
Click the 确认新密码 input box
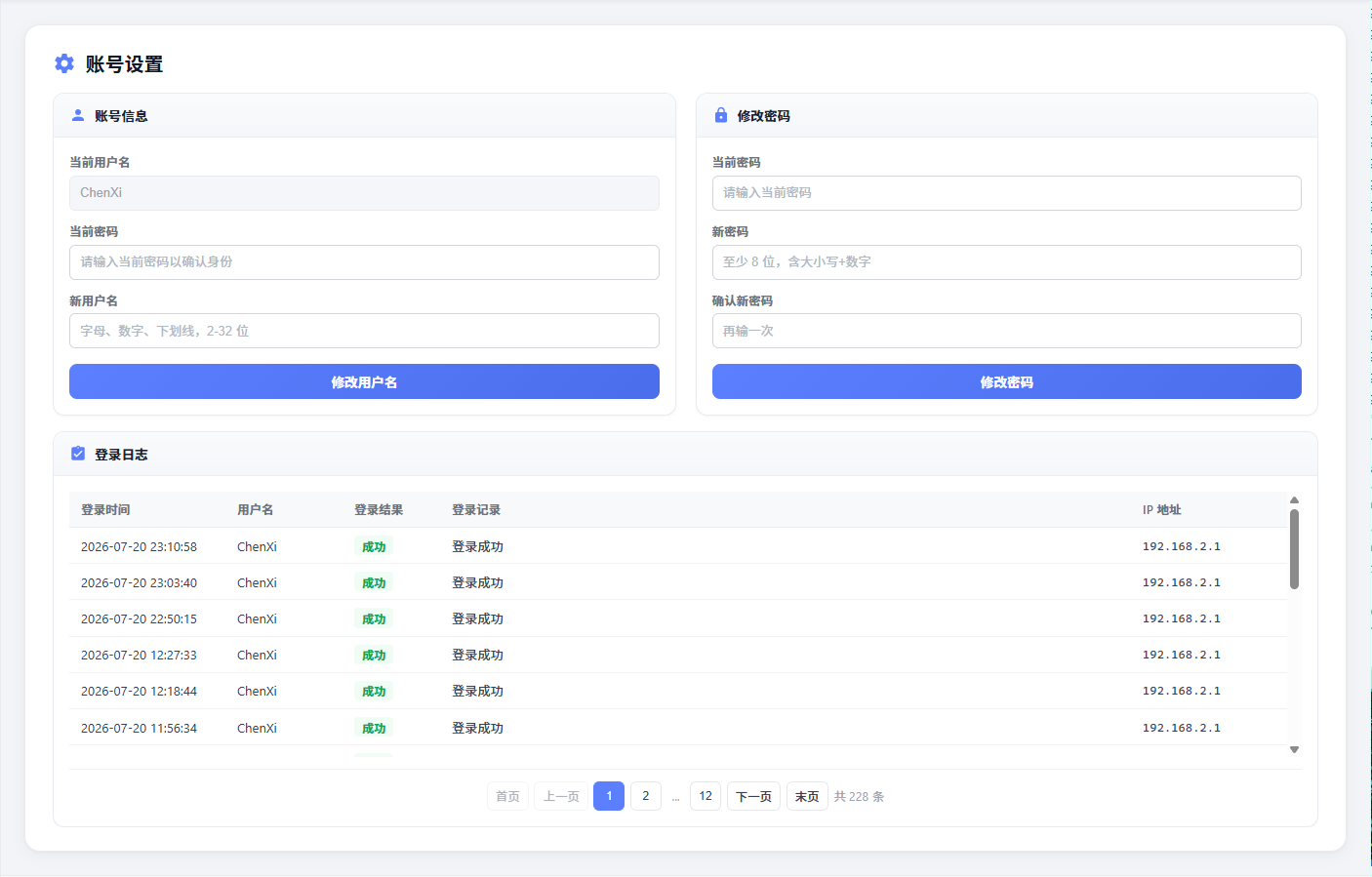1006,331
